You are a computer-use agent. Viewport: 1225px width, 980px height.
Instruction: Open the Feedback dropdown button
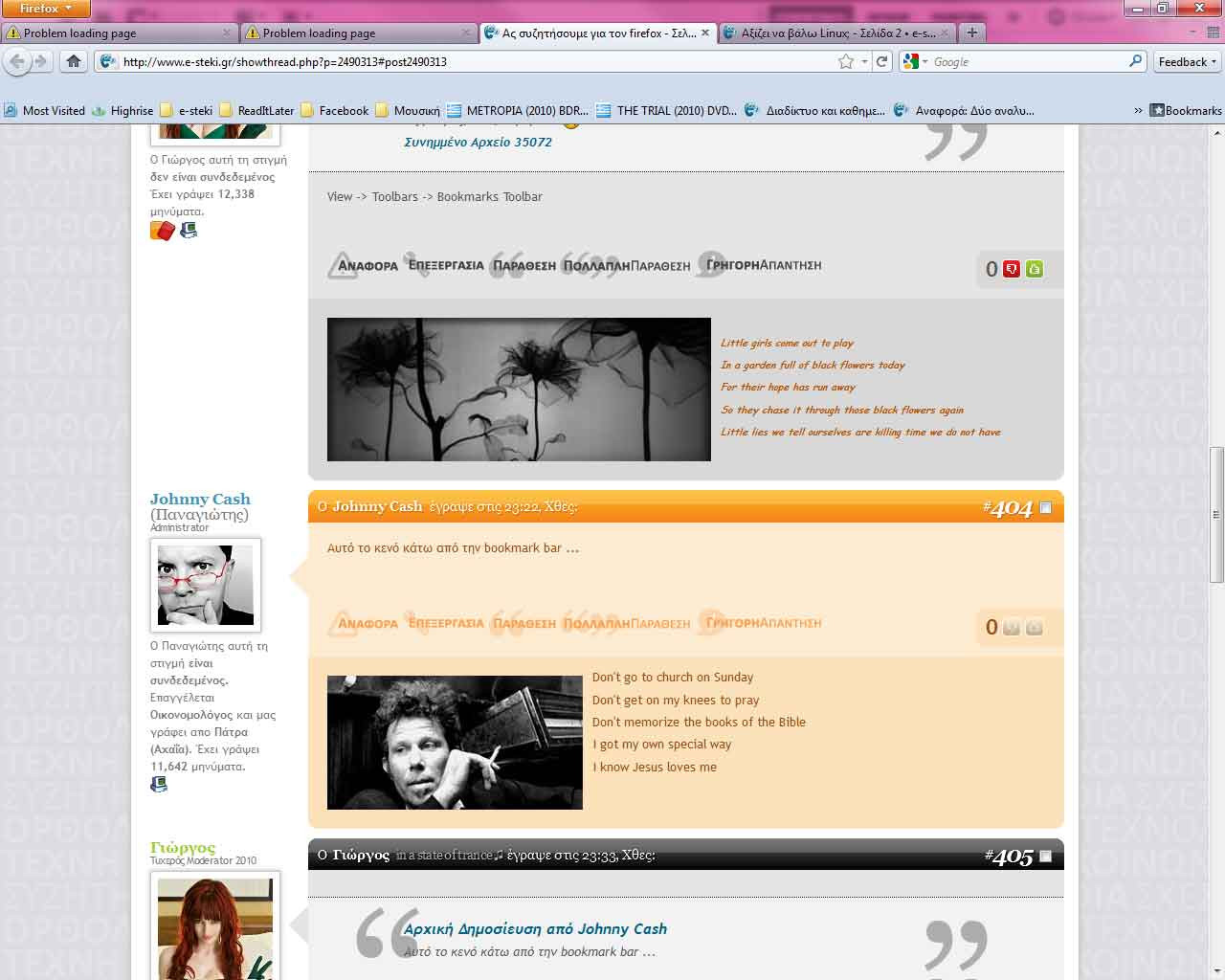(x=1187, y=61)
